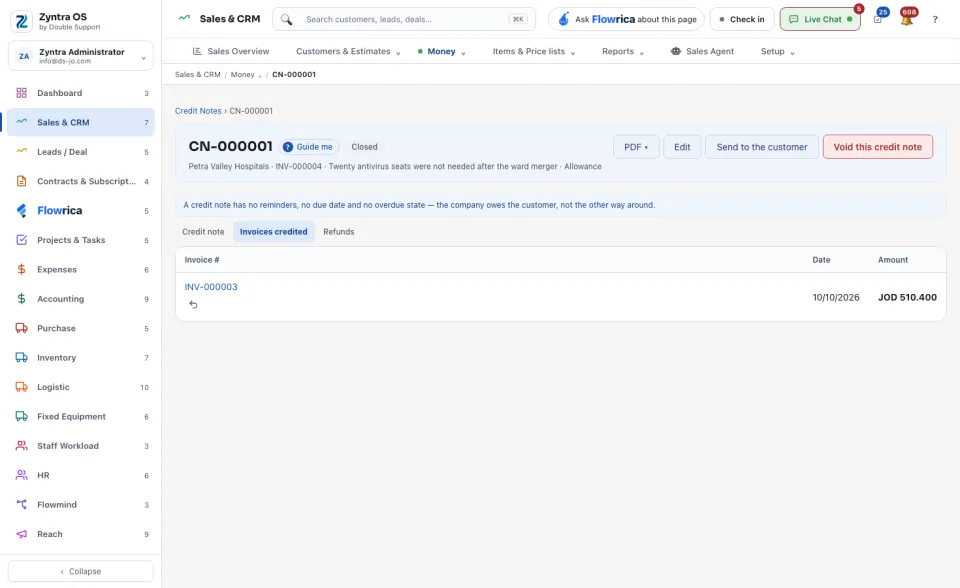Open Inventory in the sidebar

click(x=81, y=357)
